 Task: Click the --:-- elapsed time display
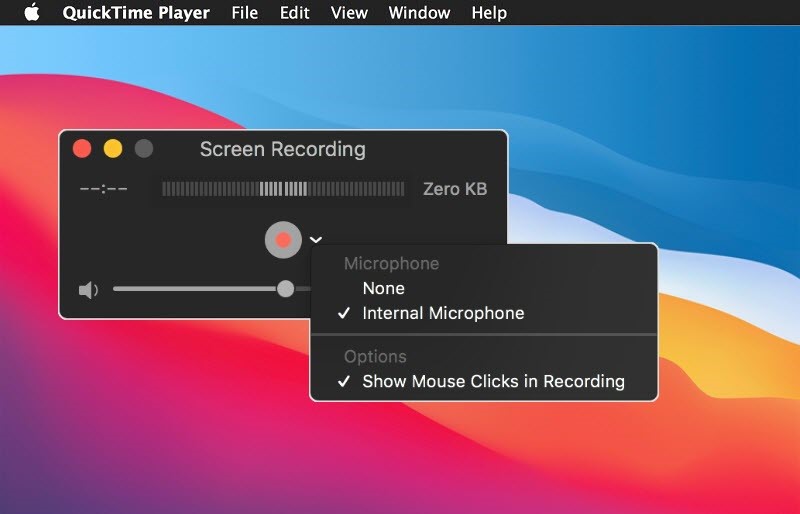point(104,189)
